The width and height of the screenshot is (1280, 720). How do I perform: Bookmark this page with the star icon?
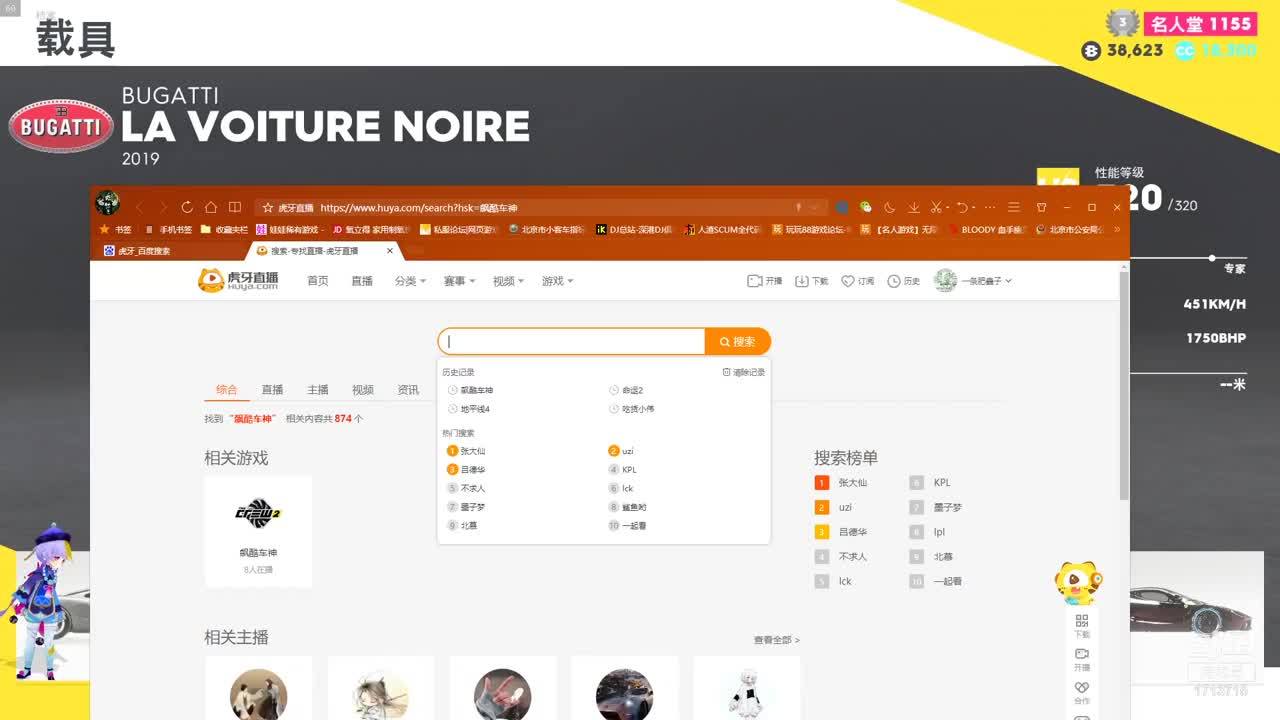268,208
